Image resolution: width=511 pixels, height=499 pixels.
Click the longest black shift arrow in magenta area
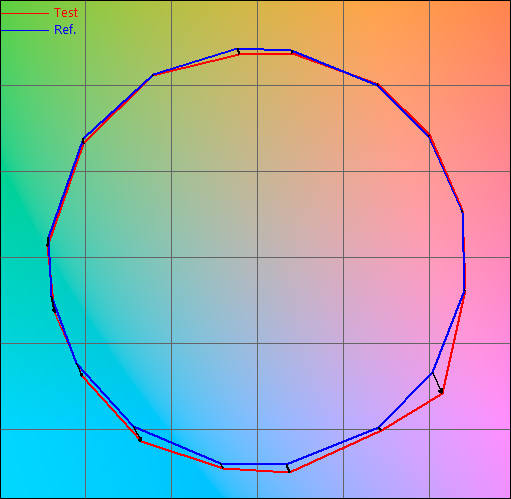[437, 383]
